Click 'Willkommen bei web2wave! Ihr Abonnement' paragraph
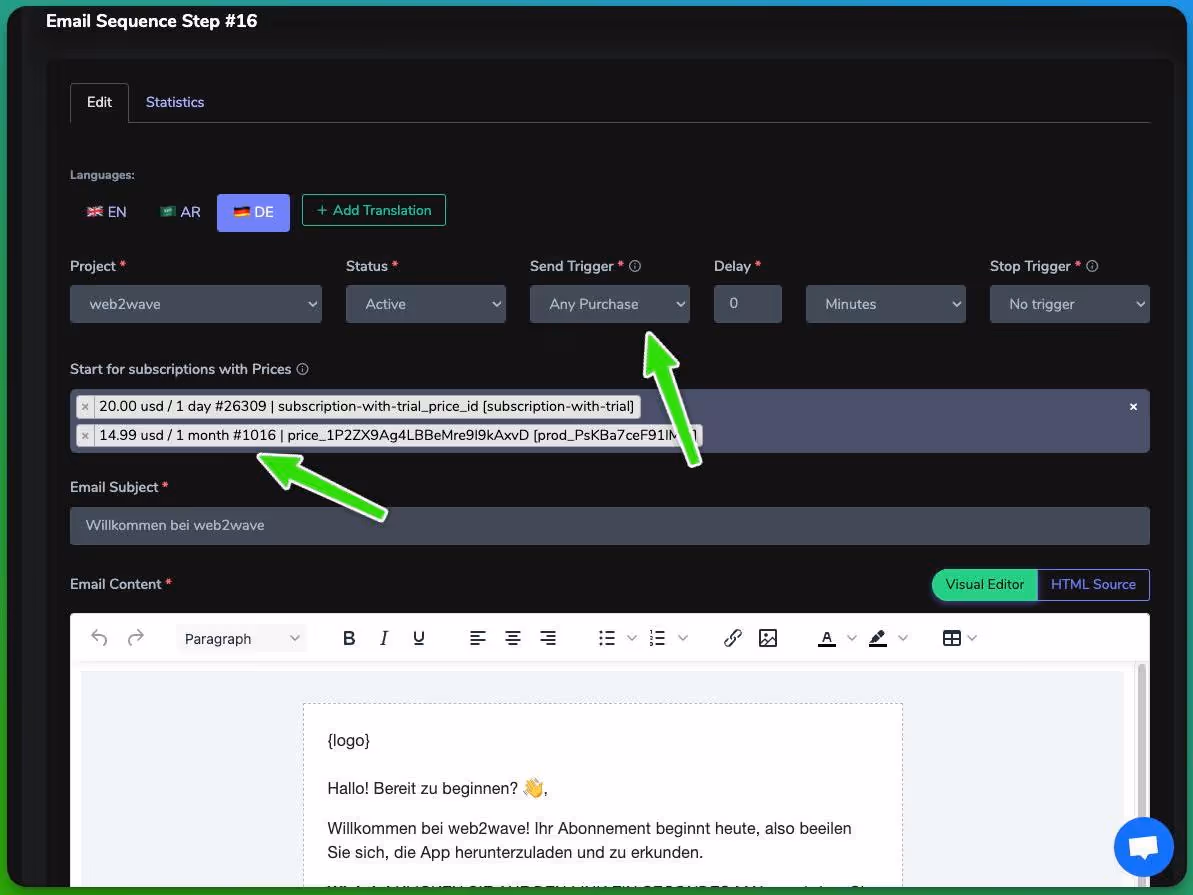 [589, 840]
